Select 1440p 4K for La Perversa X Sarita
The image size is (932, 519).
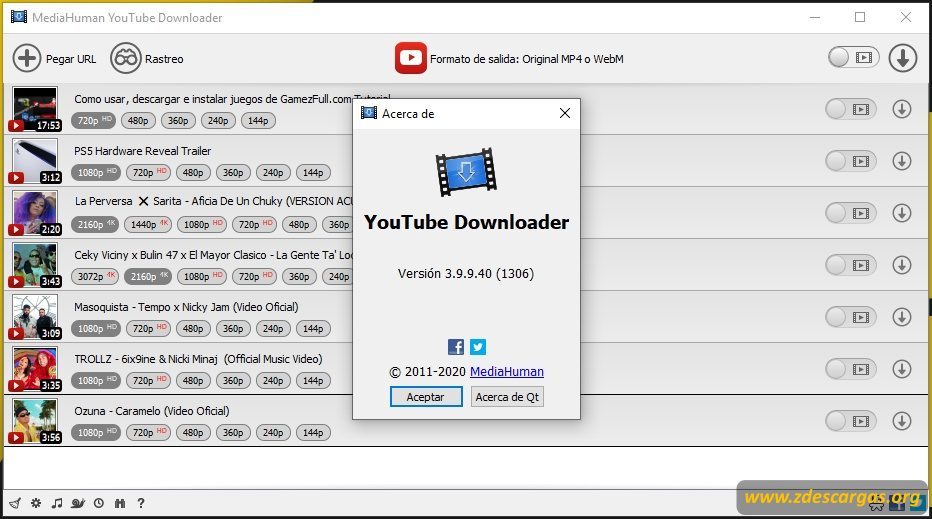coord(147,224)
